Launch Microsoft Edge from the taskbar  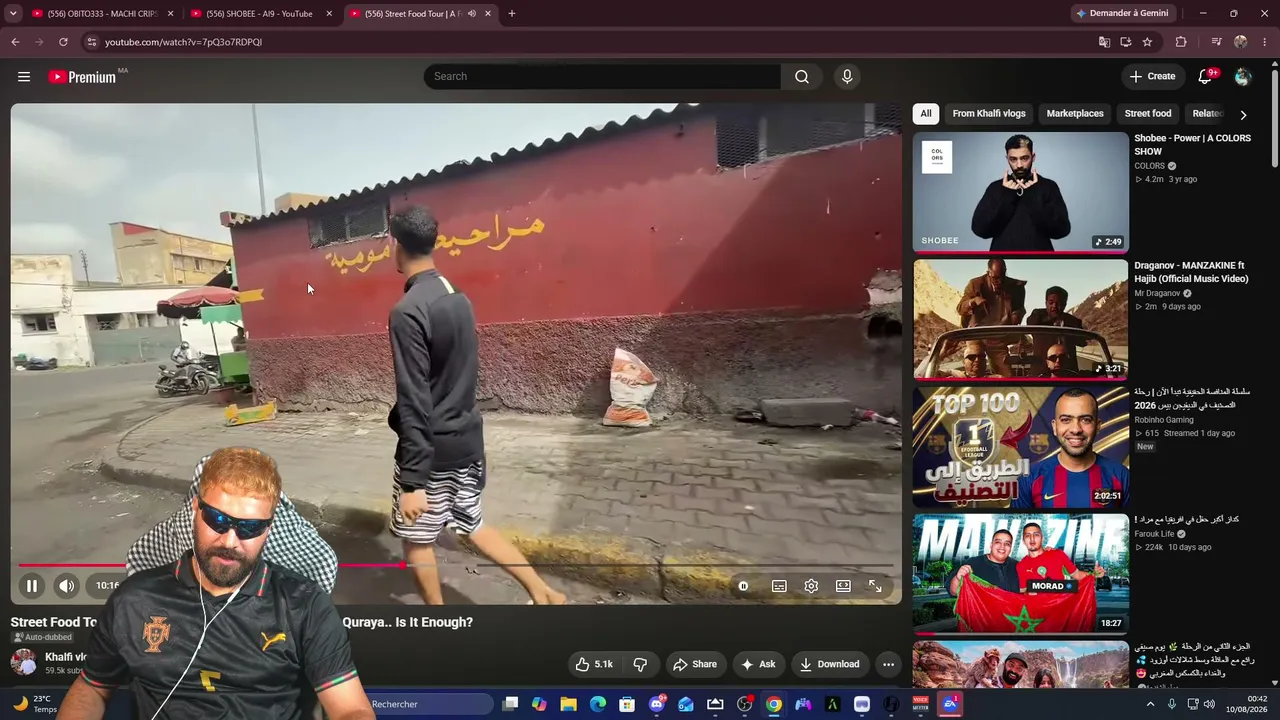[598, 705]
